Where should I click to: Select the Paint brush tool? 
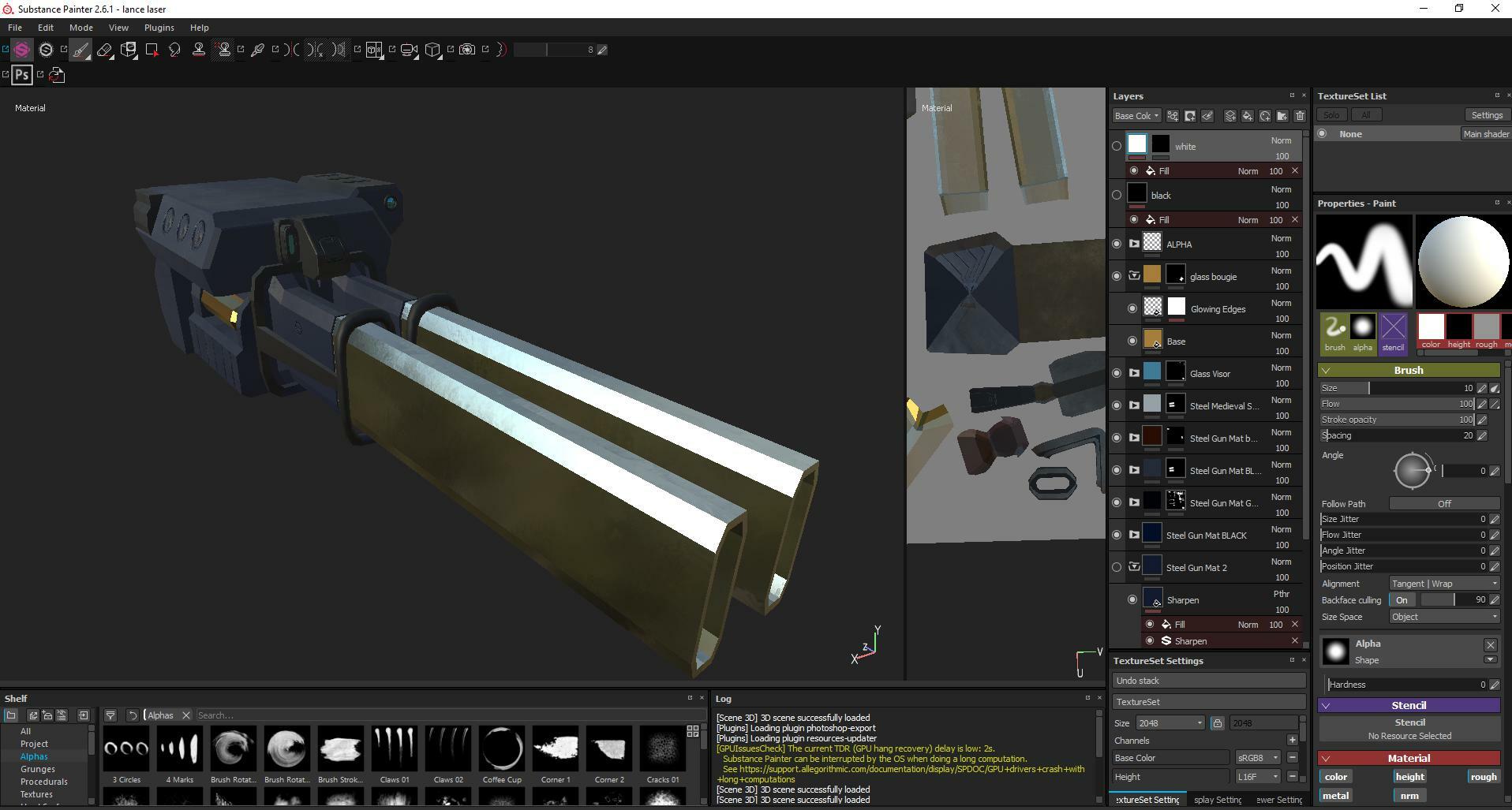click(x=80, y=50)
